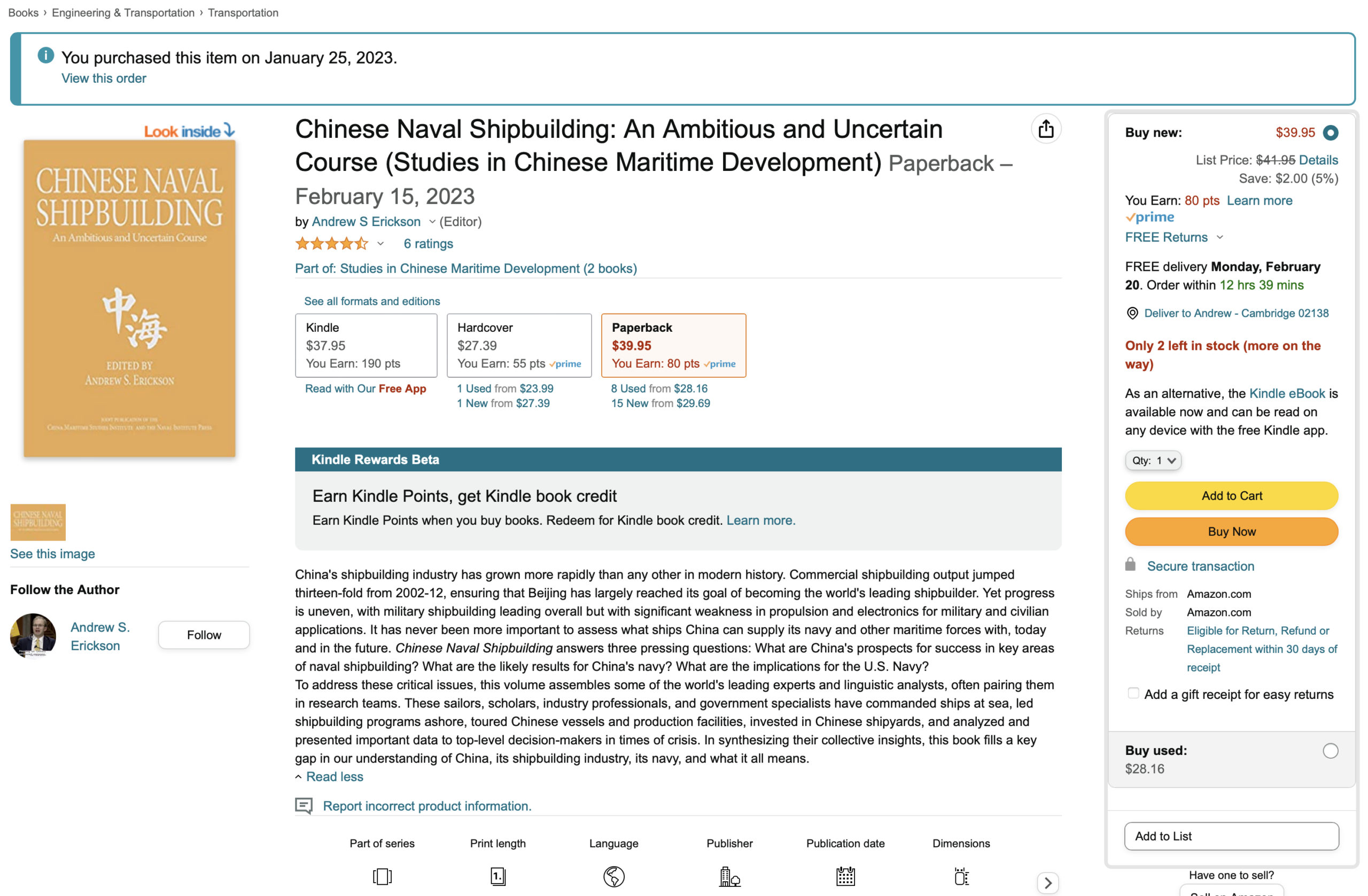
Task: Click the lock icon next to Secure transaction
Action: coord(1130,564)
